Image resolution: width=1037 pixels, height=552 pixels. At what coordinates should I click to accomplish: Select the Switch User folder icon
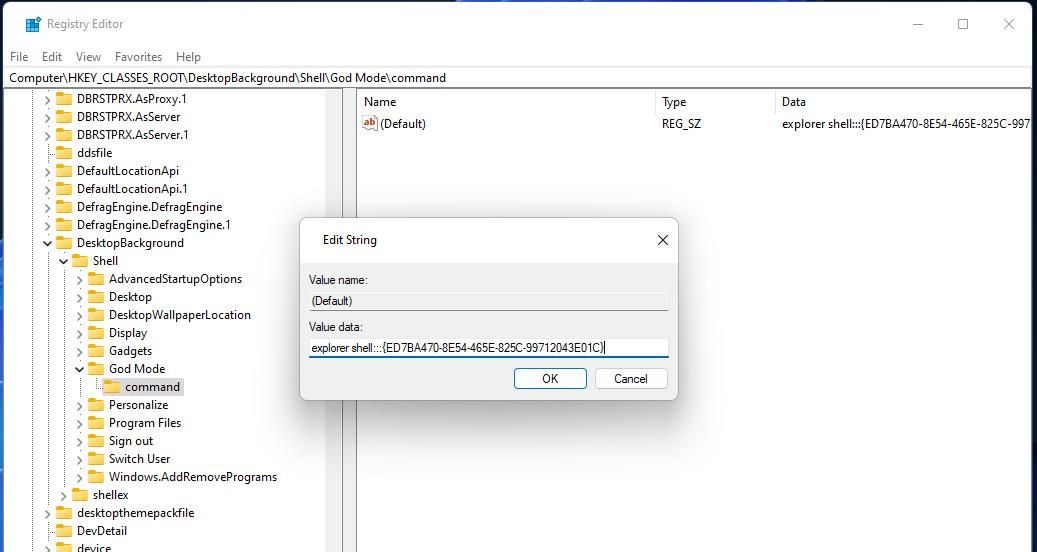click(97, 458)
